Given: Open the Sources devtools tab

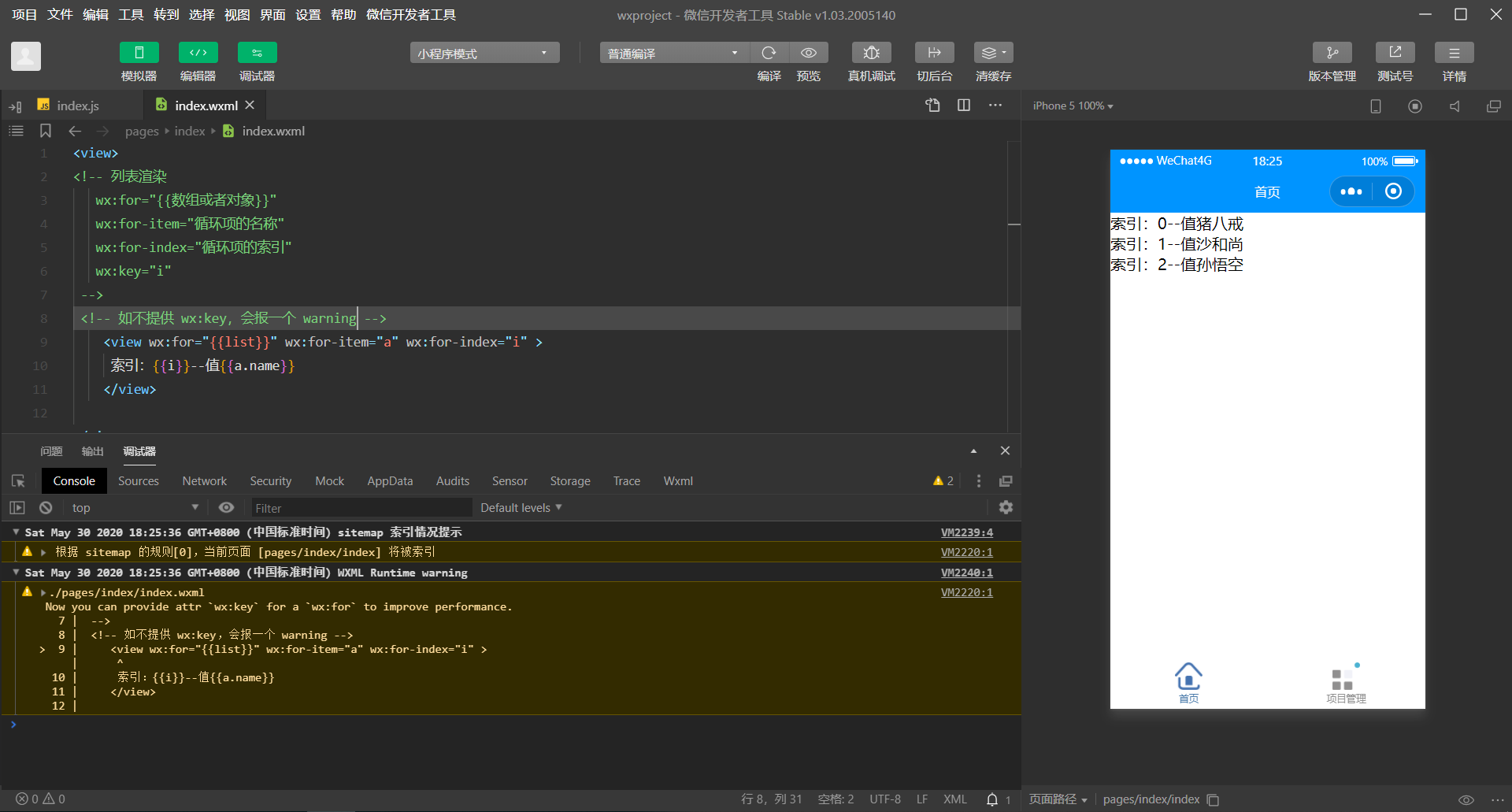Looking at the screenshot, I should click(x=139, y=481).
